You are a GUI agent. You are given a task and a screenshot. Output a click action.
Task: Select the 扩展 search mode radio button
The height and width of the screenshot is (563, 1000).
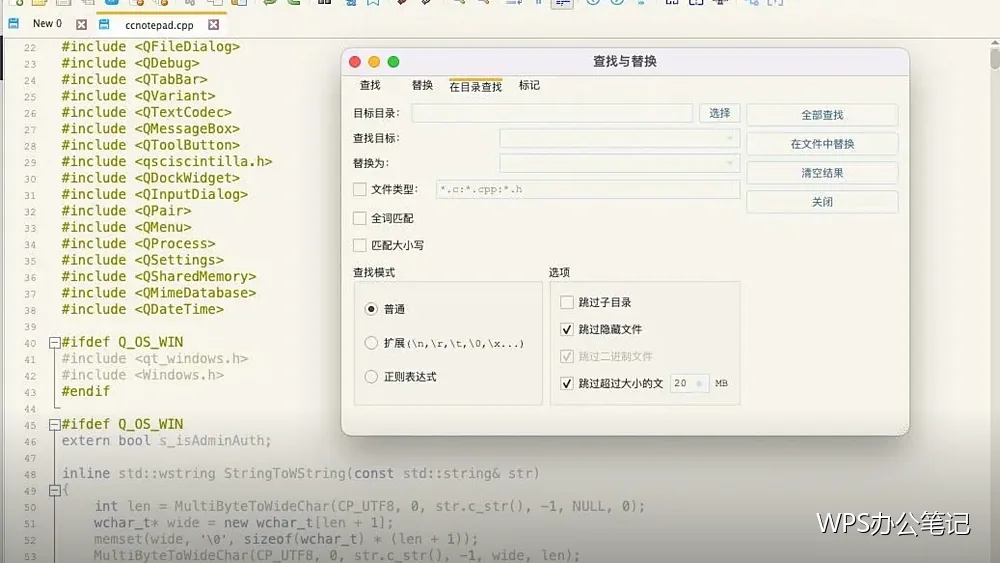pyautogui.click(x=371, y=343)
